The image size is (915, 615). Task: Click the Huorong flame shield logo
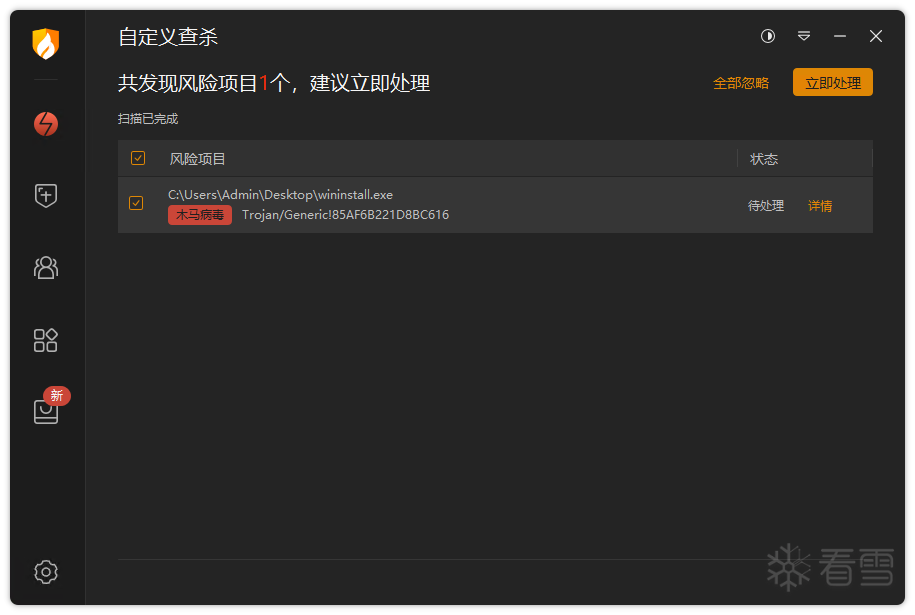(x=46, y=43)
